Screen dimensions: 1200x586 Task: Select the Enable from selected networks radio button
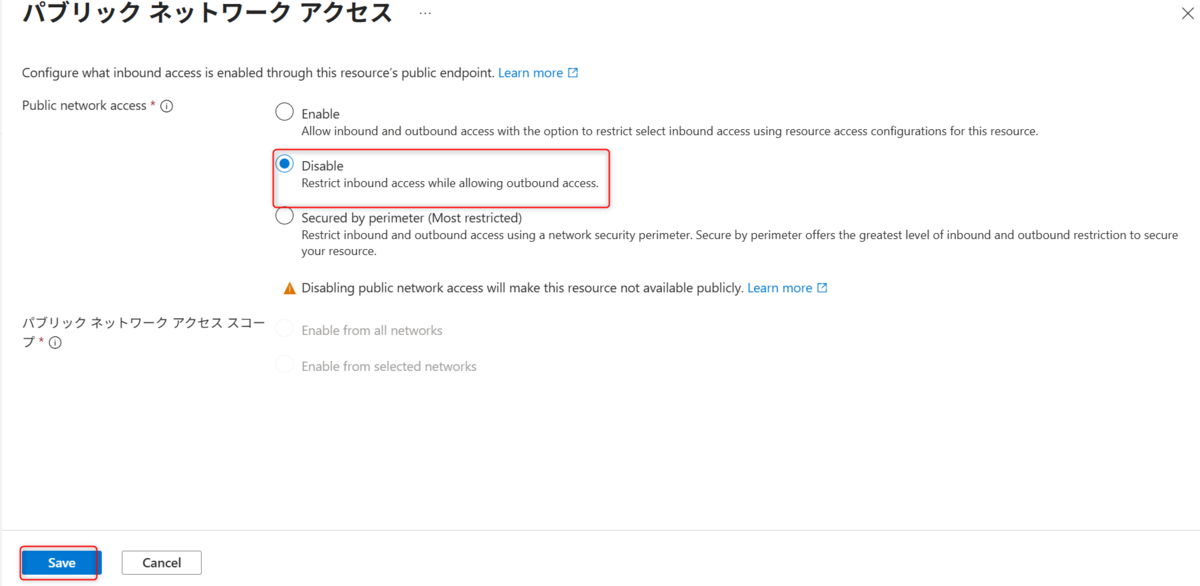283,366
